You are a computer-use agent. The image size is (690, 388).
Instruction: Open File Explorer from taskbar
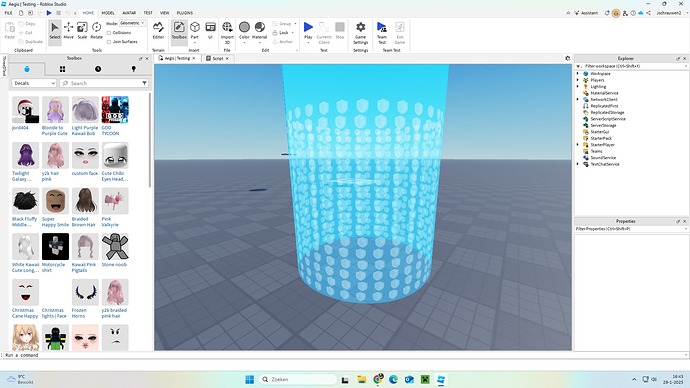coord(362,379)
